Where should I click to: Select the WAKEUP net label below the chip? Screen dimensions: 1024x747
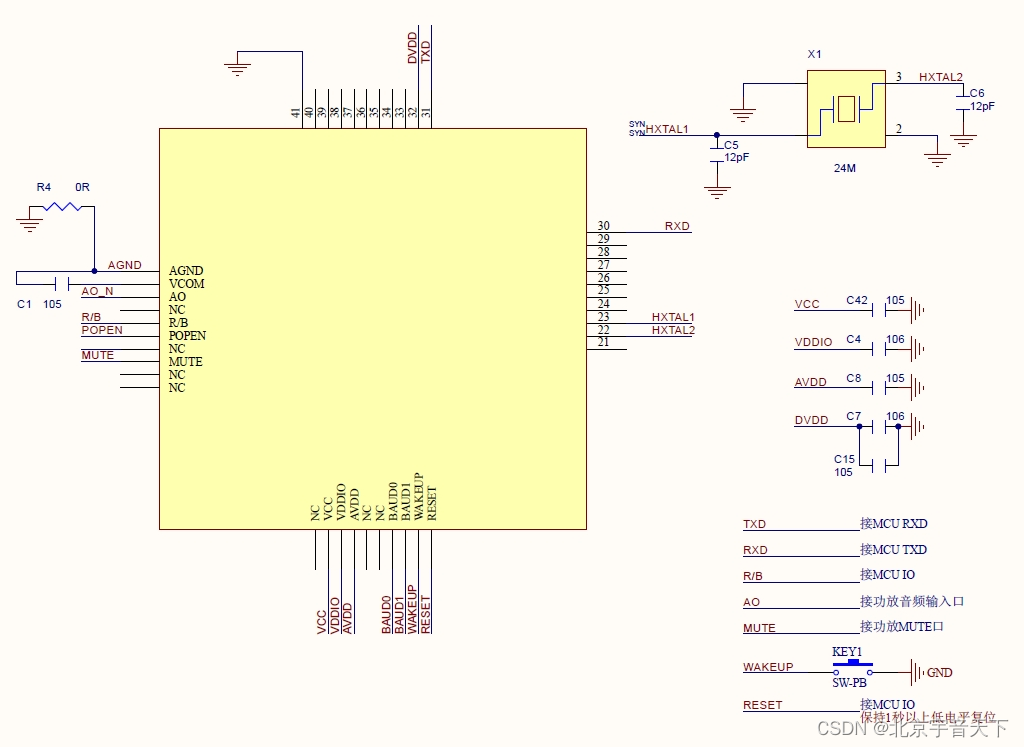pyautogui.click(x=412, y=609)
